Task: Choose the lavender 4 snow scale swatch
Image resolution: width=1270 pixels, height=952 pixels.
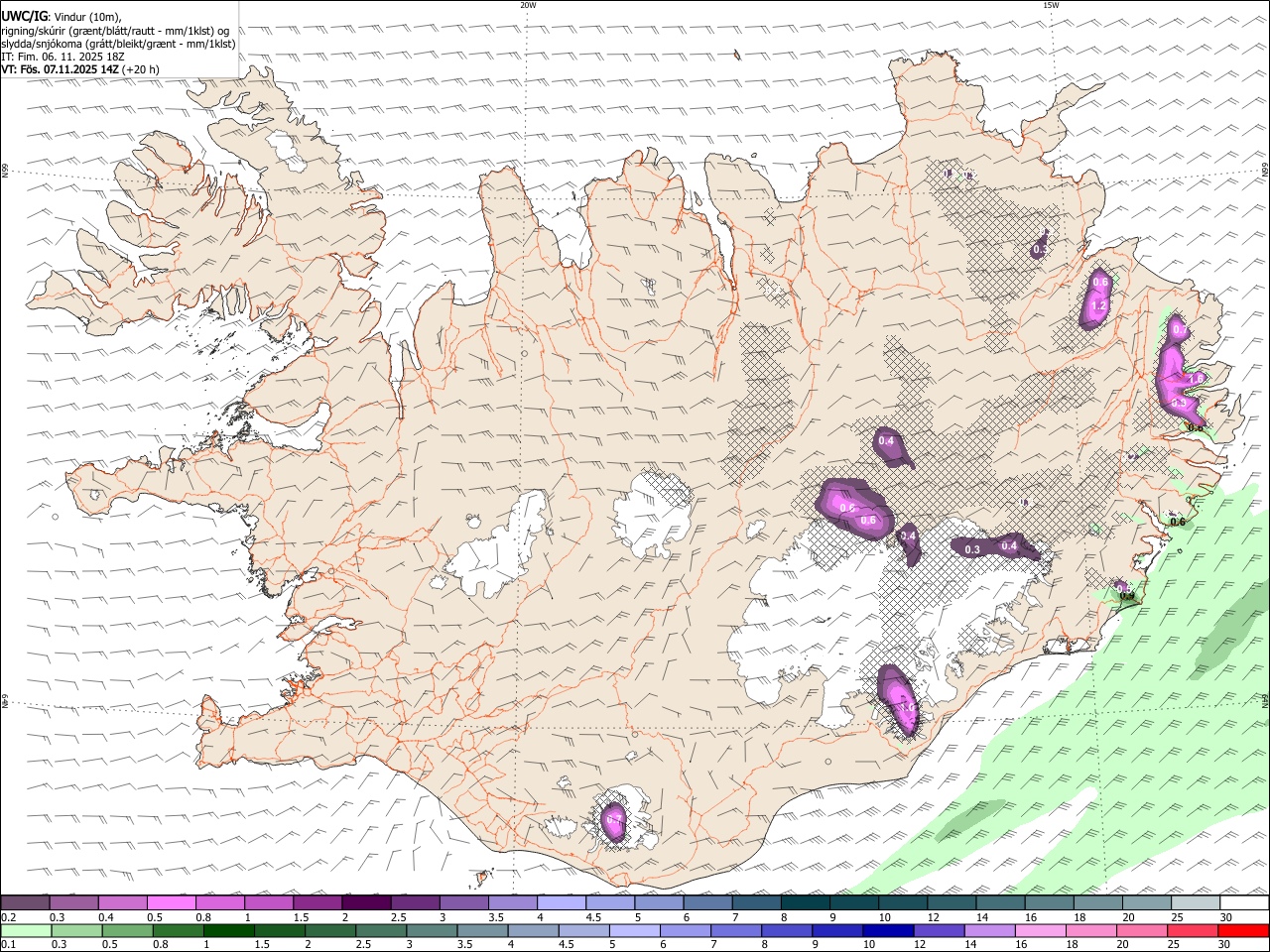Action: coord(561,903)
